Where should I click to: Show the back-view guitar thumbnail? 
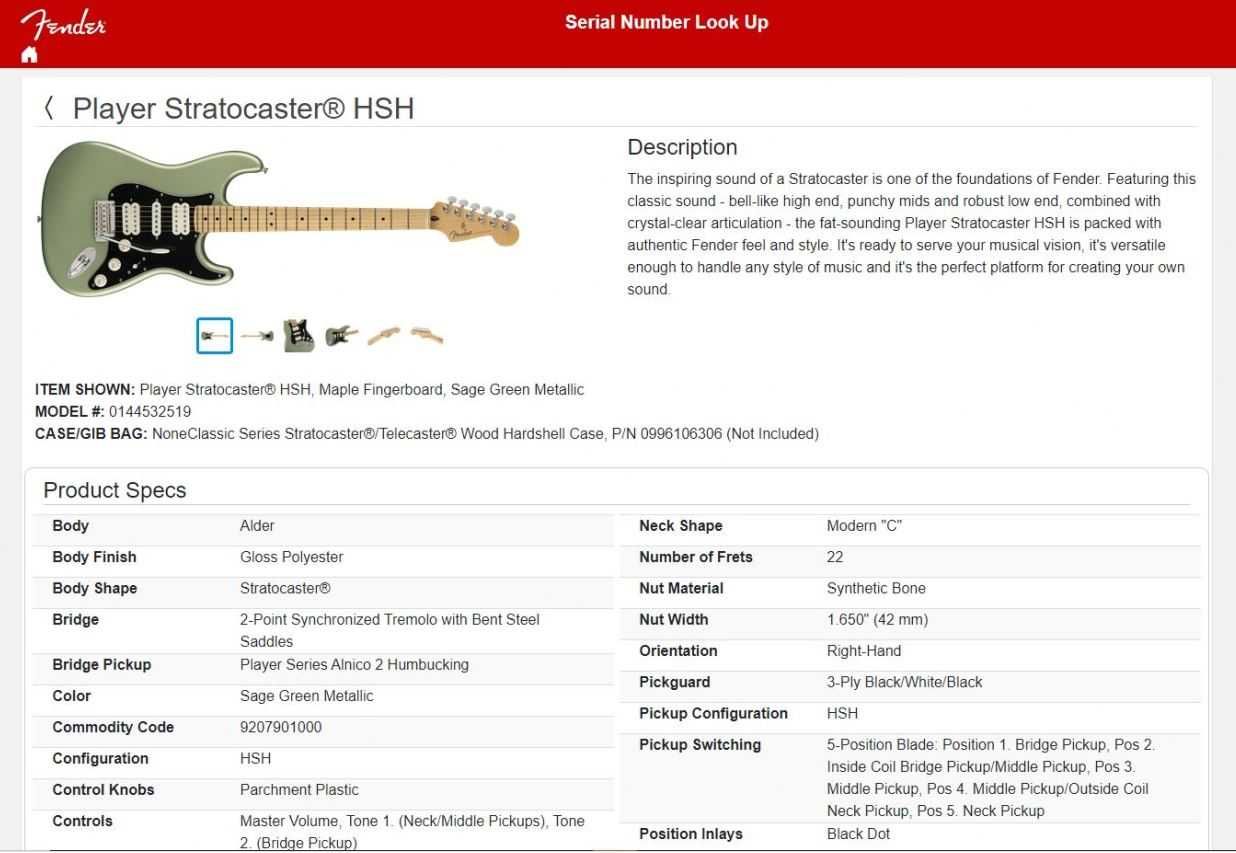pyautogui.click(x=257, y=336)
